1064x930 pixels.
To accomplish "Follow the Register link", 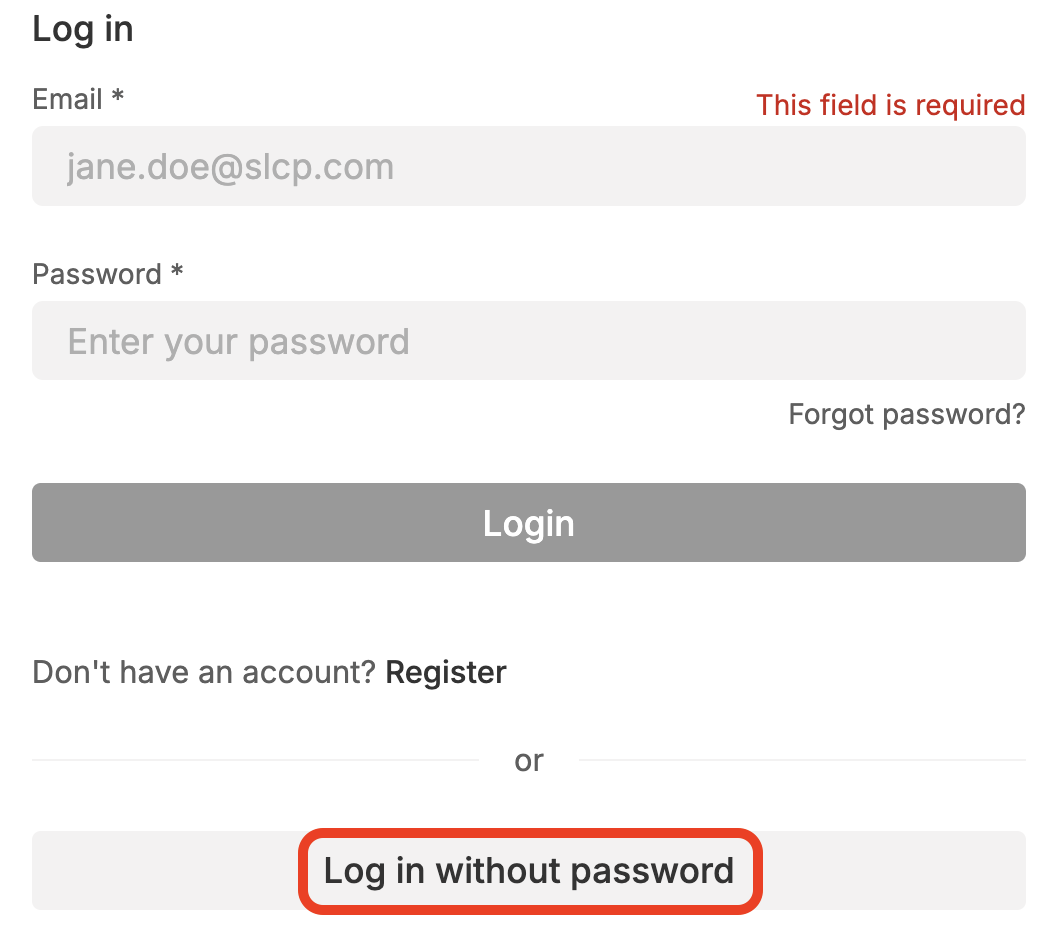I will 446,672.
